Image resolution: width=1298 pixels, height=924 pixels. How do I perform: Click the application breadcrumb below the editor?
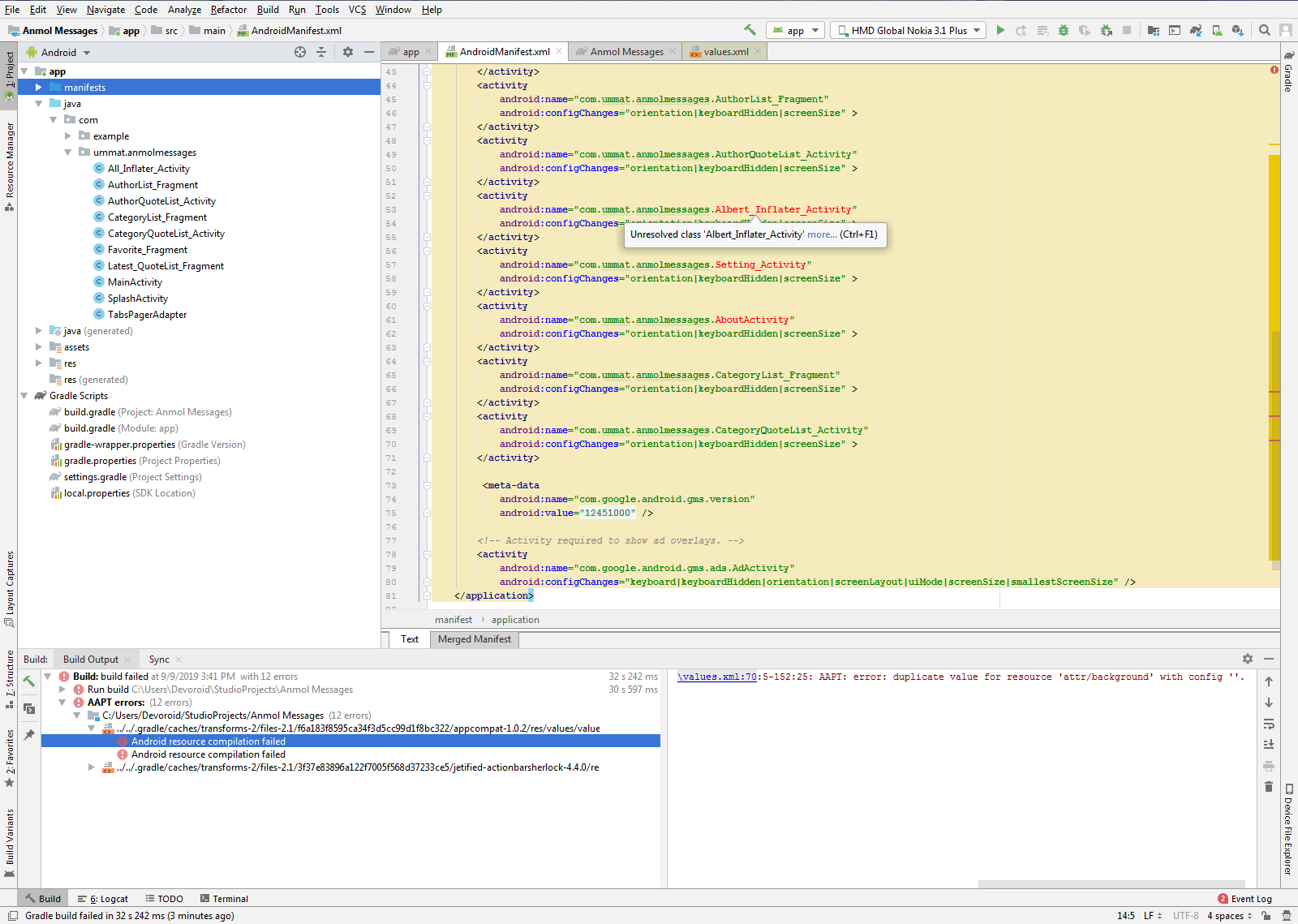515,619
